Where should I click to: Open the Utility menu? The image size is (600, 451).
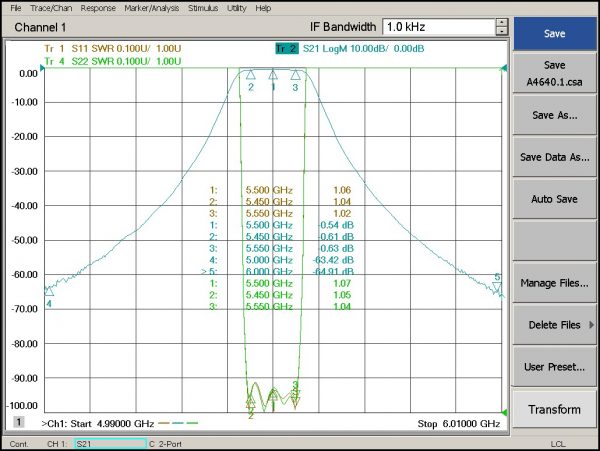(236, 8)
